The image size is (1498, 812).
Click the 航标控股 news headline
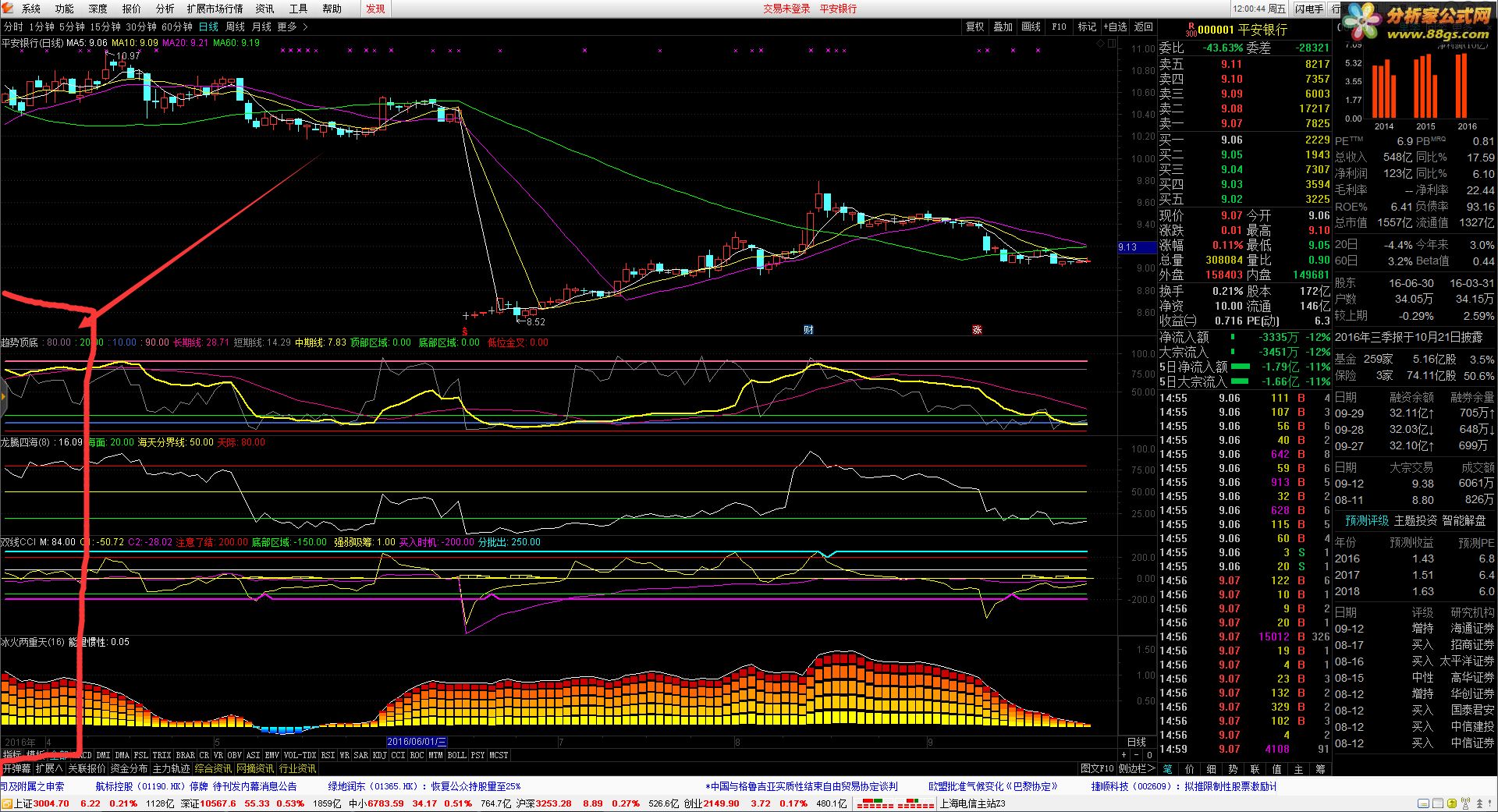click(x=196, y=786)
